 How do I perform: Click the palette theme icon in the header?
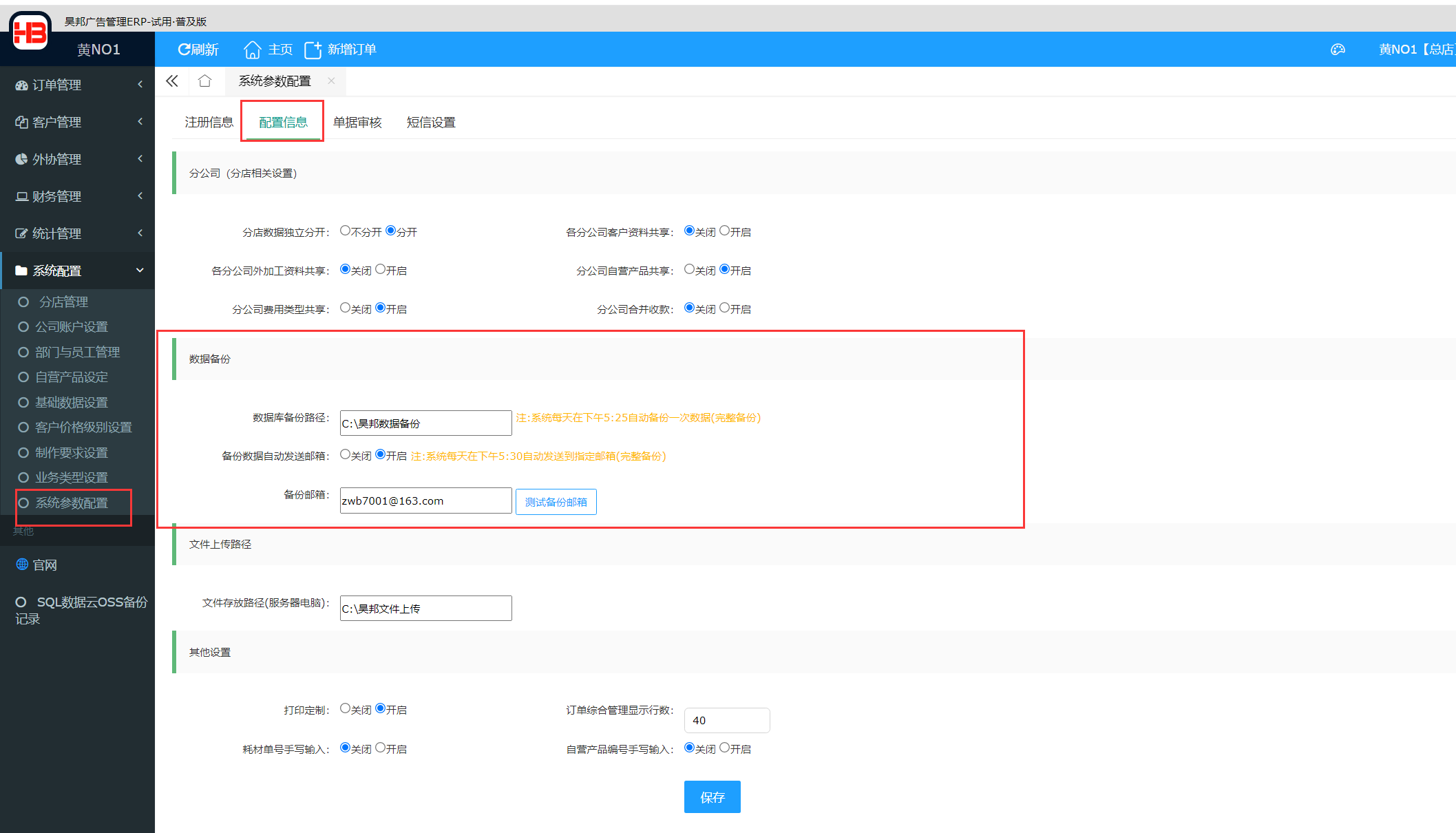pyautogui.click(x=1338, y=50)
